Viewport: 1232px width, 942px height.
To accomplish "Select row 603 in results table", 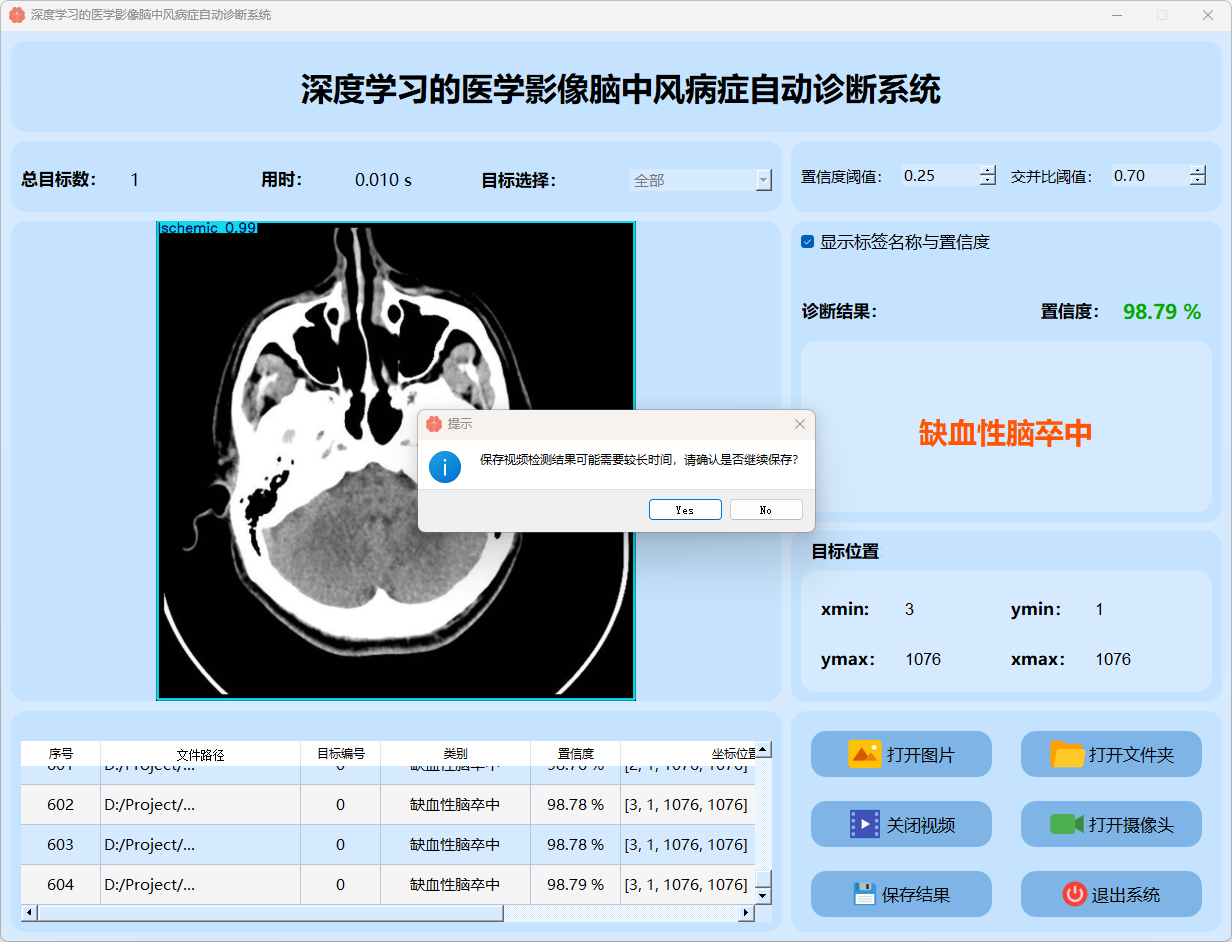I will click(x=340, y=845).
